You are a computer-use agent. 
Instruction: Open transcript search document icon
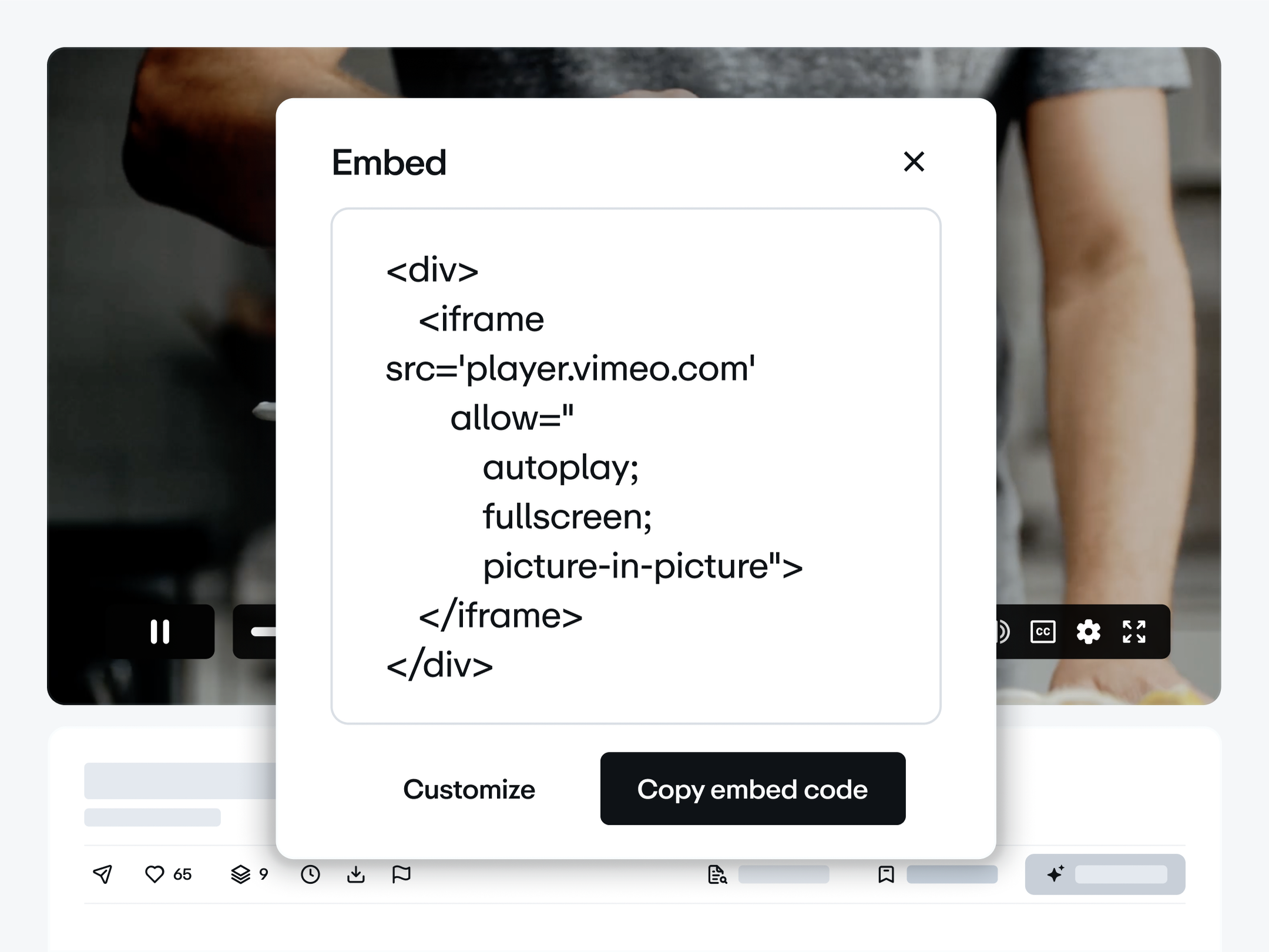pos(717,874)
